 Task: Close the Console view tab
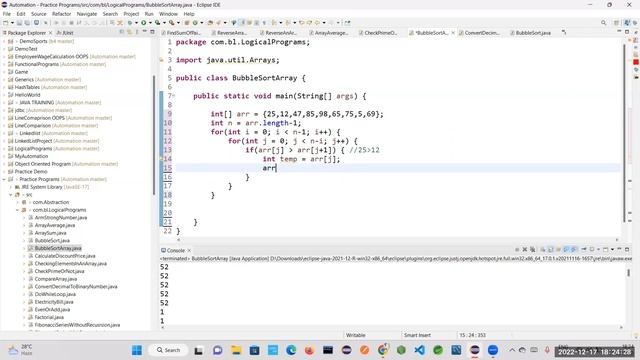click(x=189, y=250)
